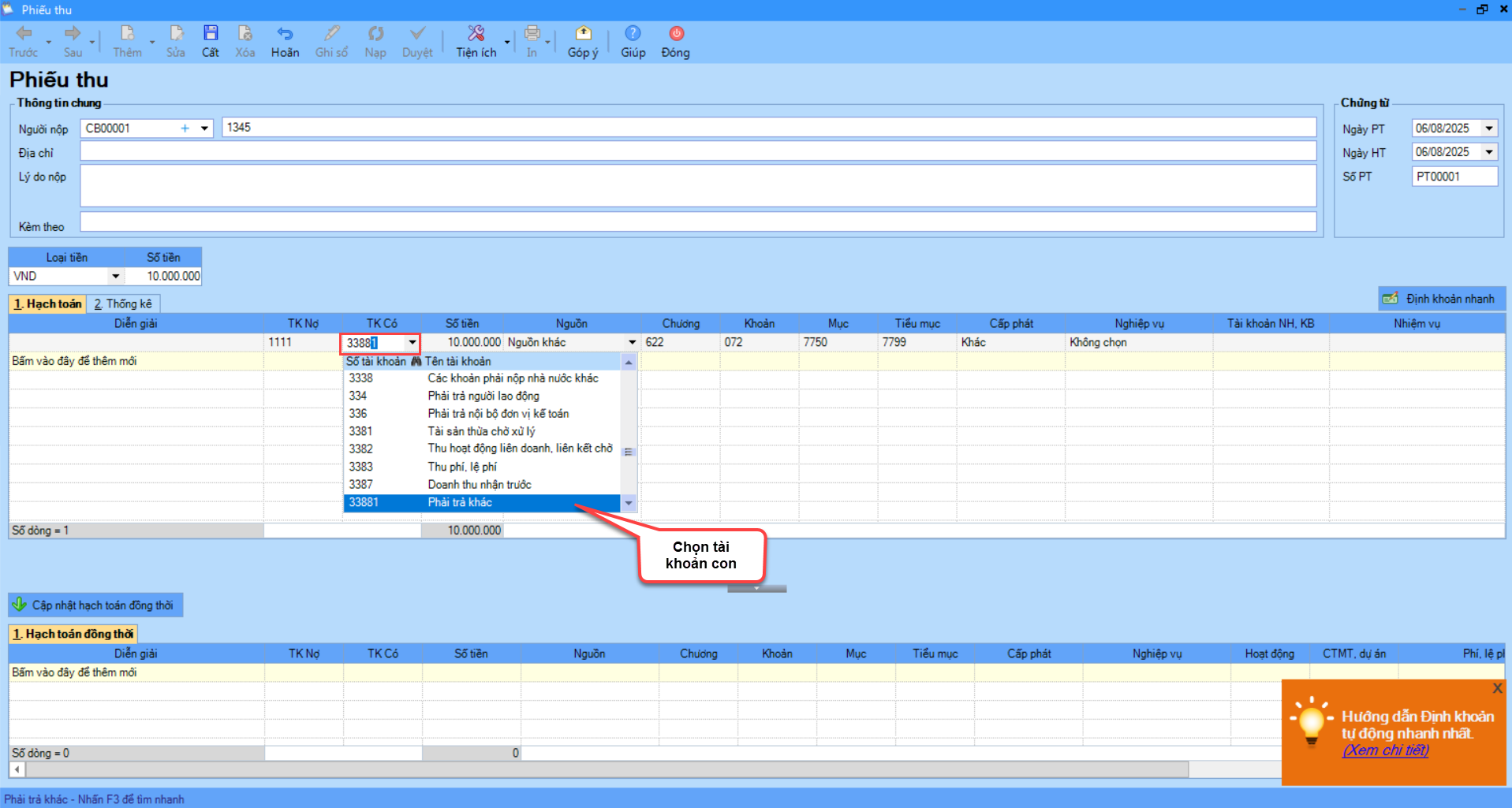
Task: Expand dropdown arrow next to Sau
Action: pos(92,42)
